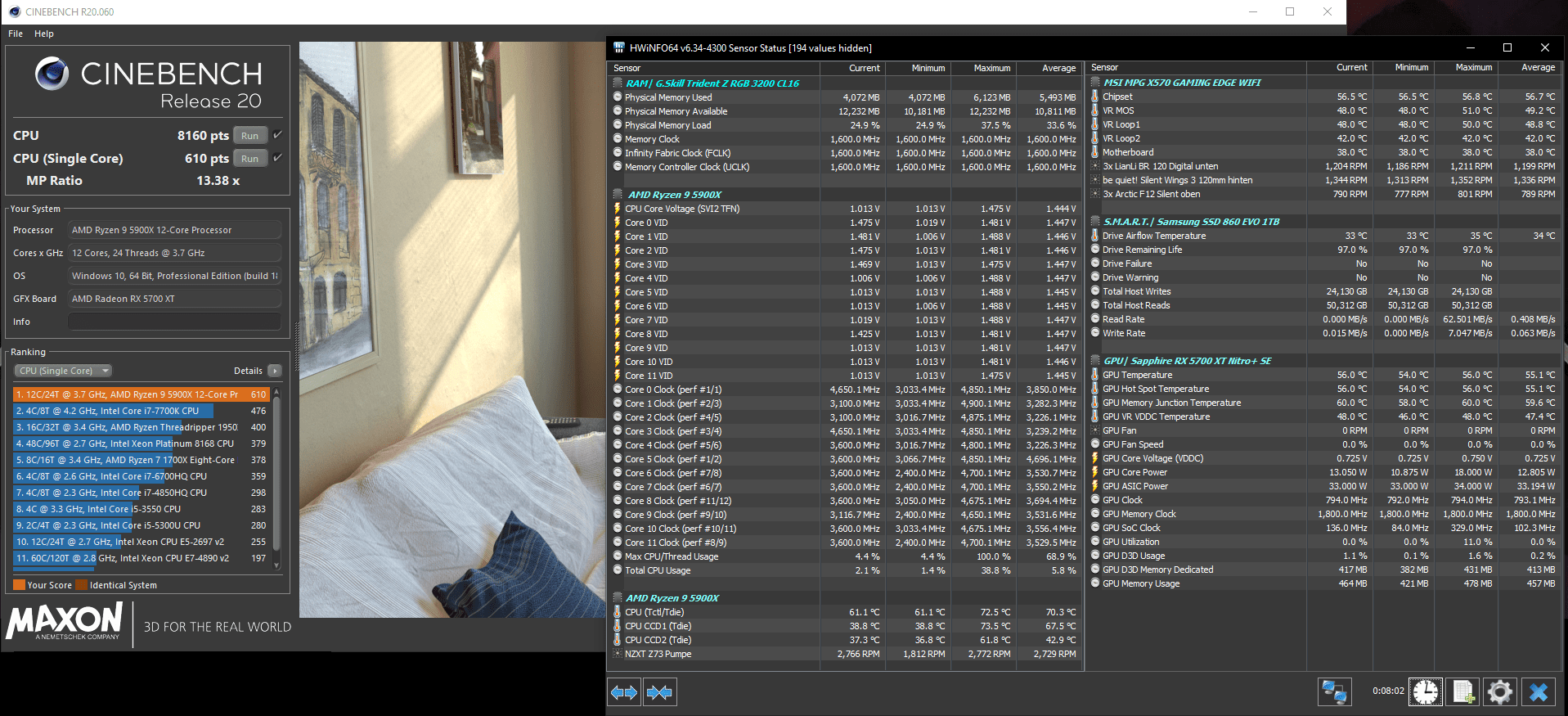Click the circle icon beside Physical Memory Used

[618, 97]
